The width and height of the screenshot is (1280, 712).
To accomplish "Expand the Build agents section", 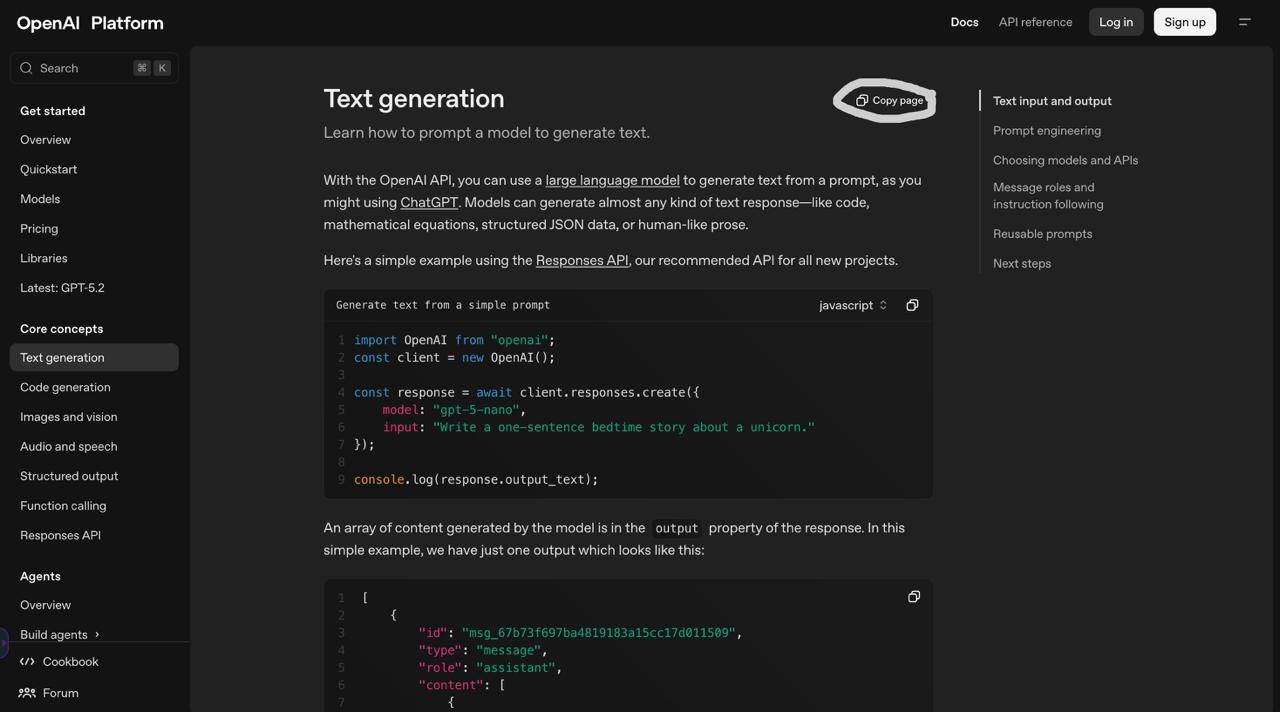I will [60, 634].
